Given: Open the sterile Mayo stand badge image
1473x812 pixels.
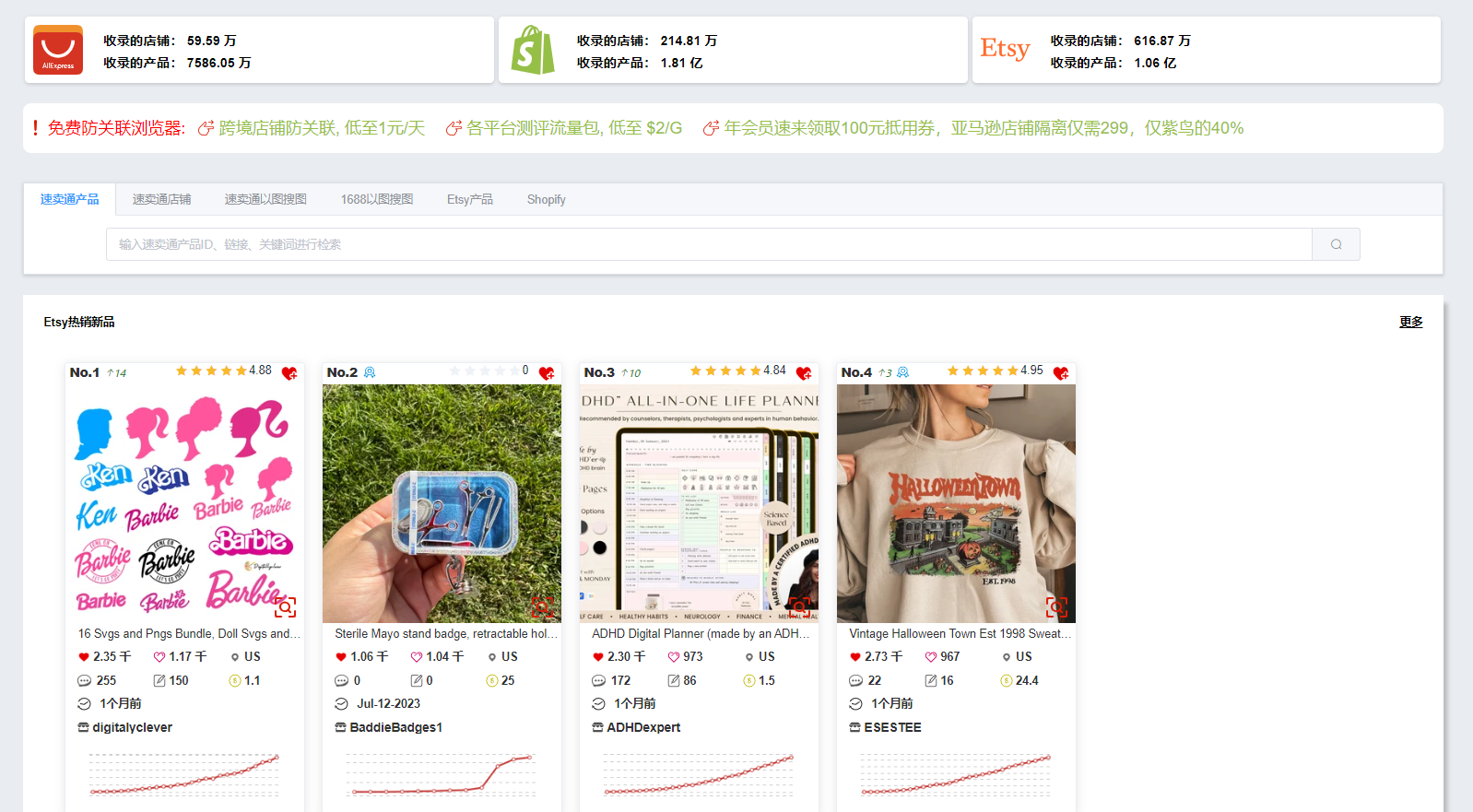Looking at the screenshot, I should [x=442, y=503].
